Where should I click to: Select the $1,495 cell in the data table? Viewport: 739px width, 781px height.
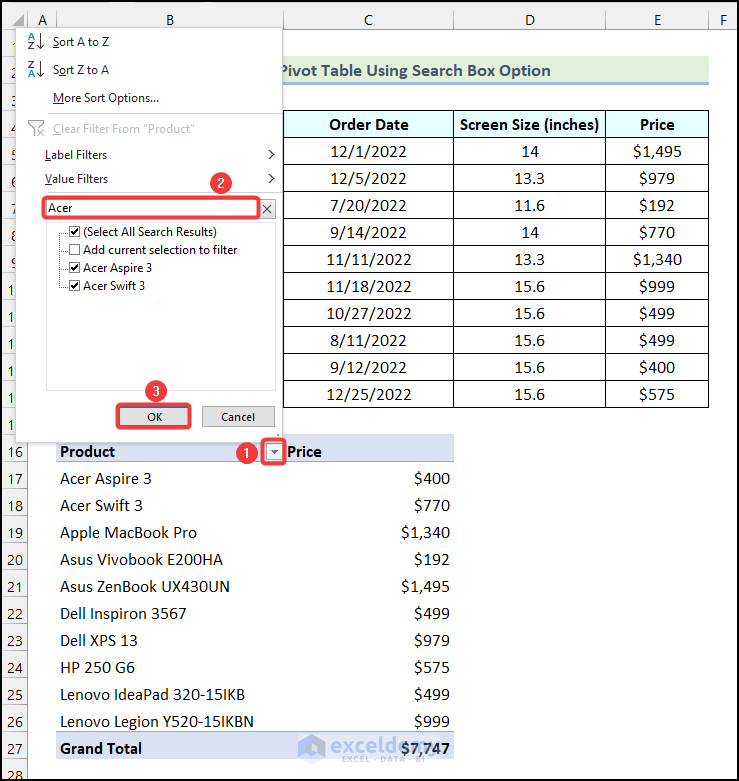click(x=657, y=151)
